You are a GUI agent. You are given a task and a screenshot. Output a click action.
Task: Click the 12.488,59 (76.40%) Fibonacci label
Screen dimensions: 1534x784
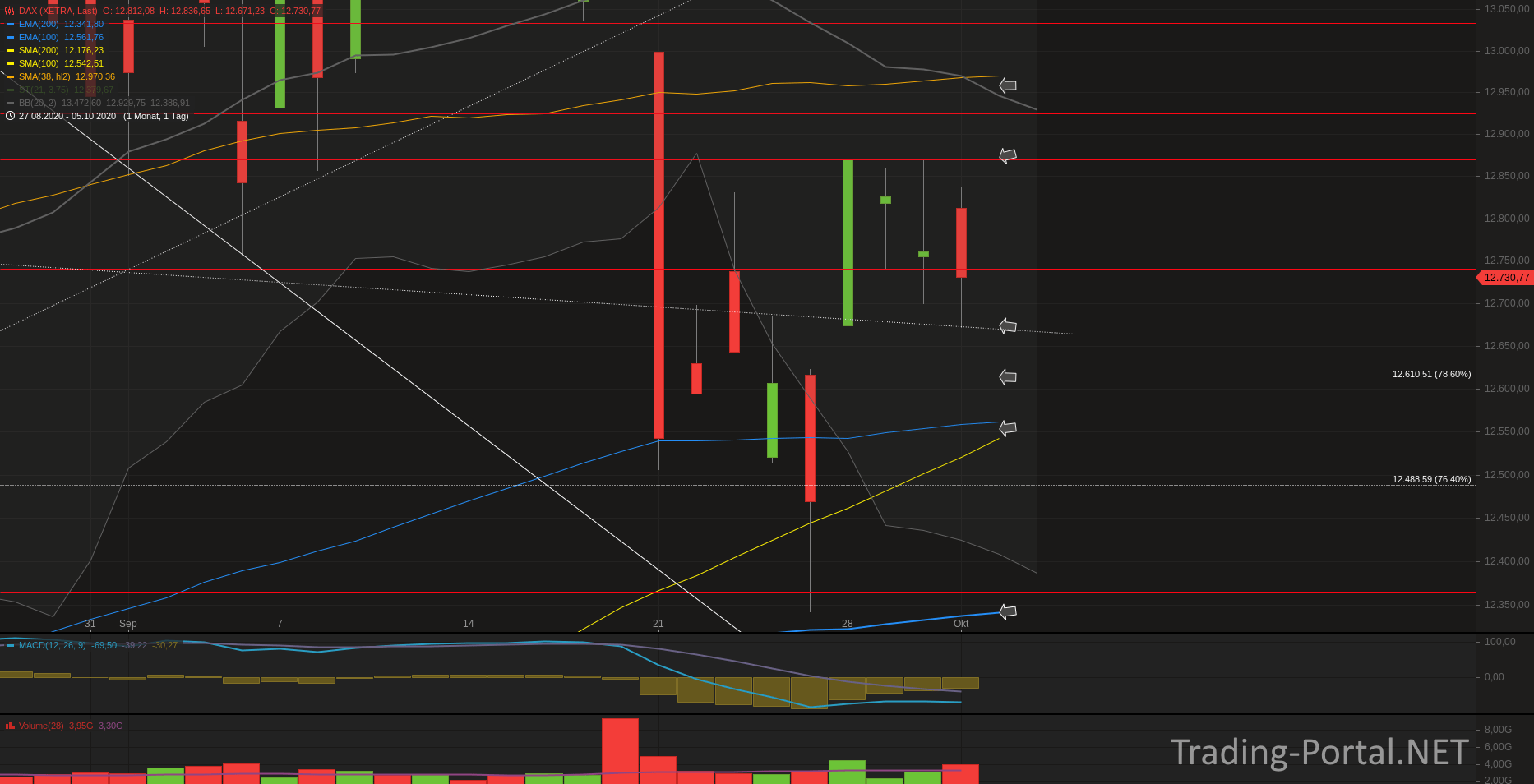point(1431,479)
